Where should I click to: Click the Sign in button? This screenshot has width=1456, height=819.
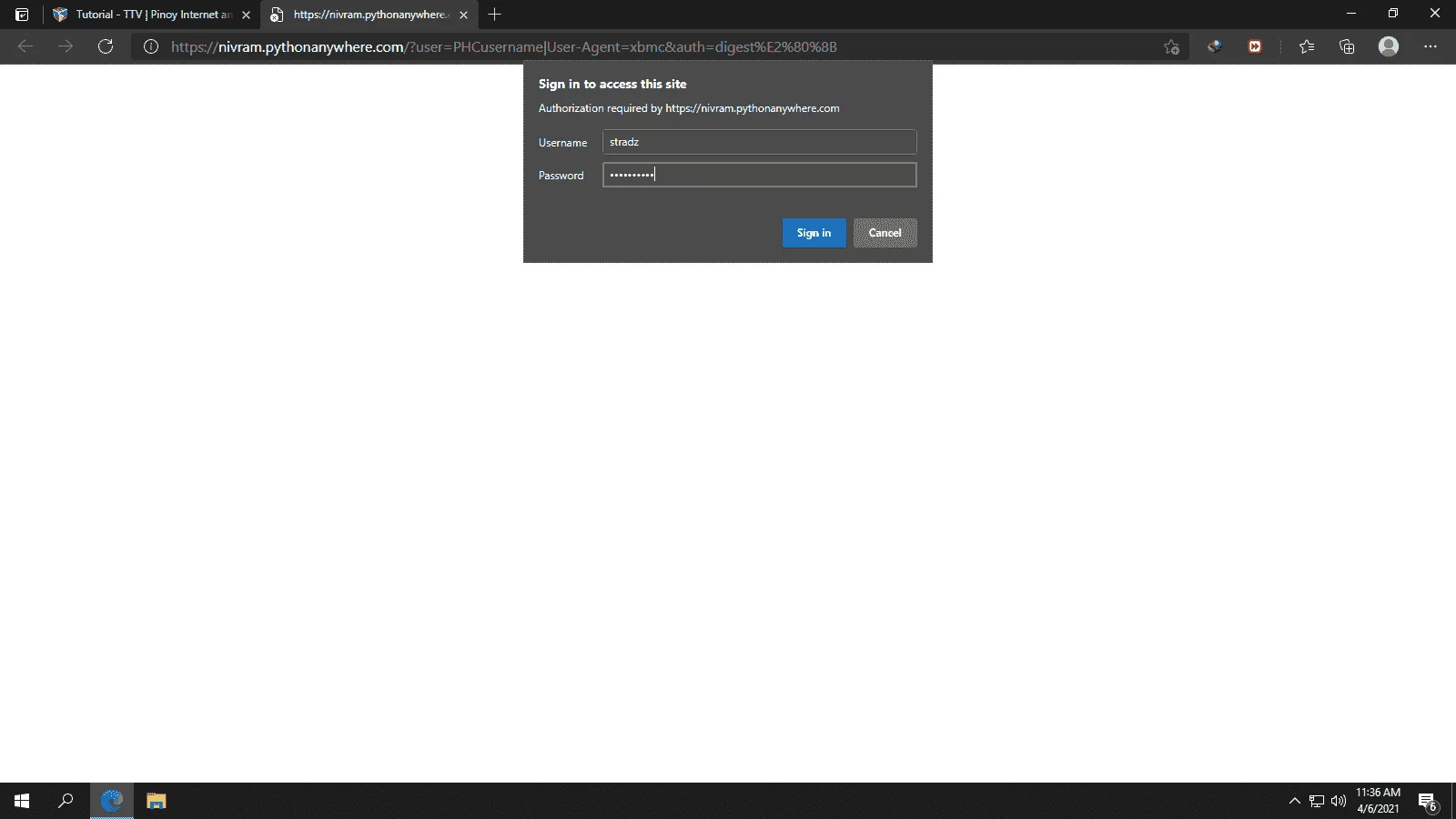coord(814,233)
